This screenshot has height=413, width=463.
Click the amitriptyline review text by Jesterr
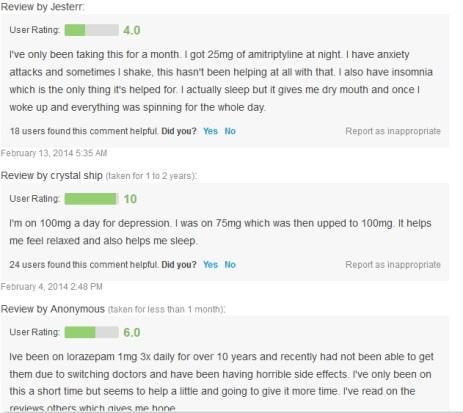(221, 81)
